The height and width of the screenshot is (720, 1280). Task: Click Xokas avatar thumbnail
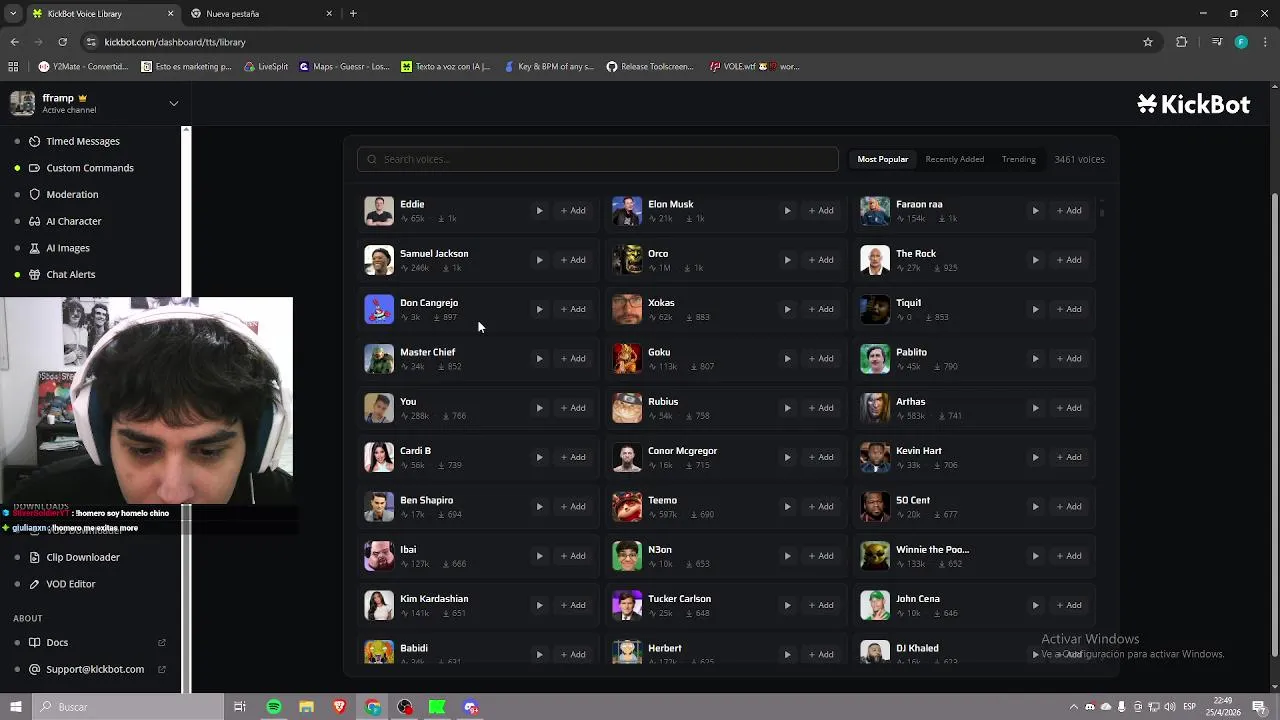point(627,309)
